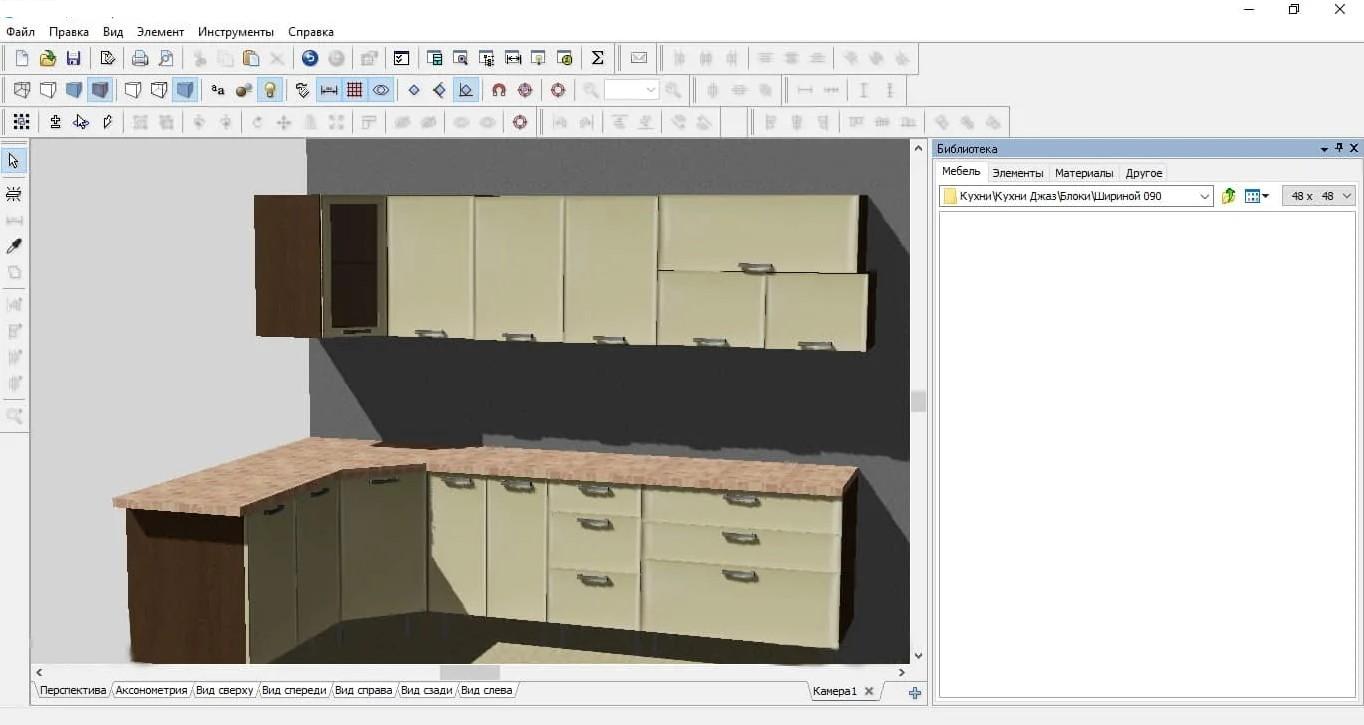
Task: Toggle dimension lines display
Action: tap(329, 90)
